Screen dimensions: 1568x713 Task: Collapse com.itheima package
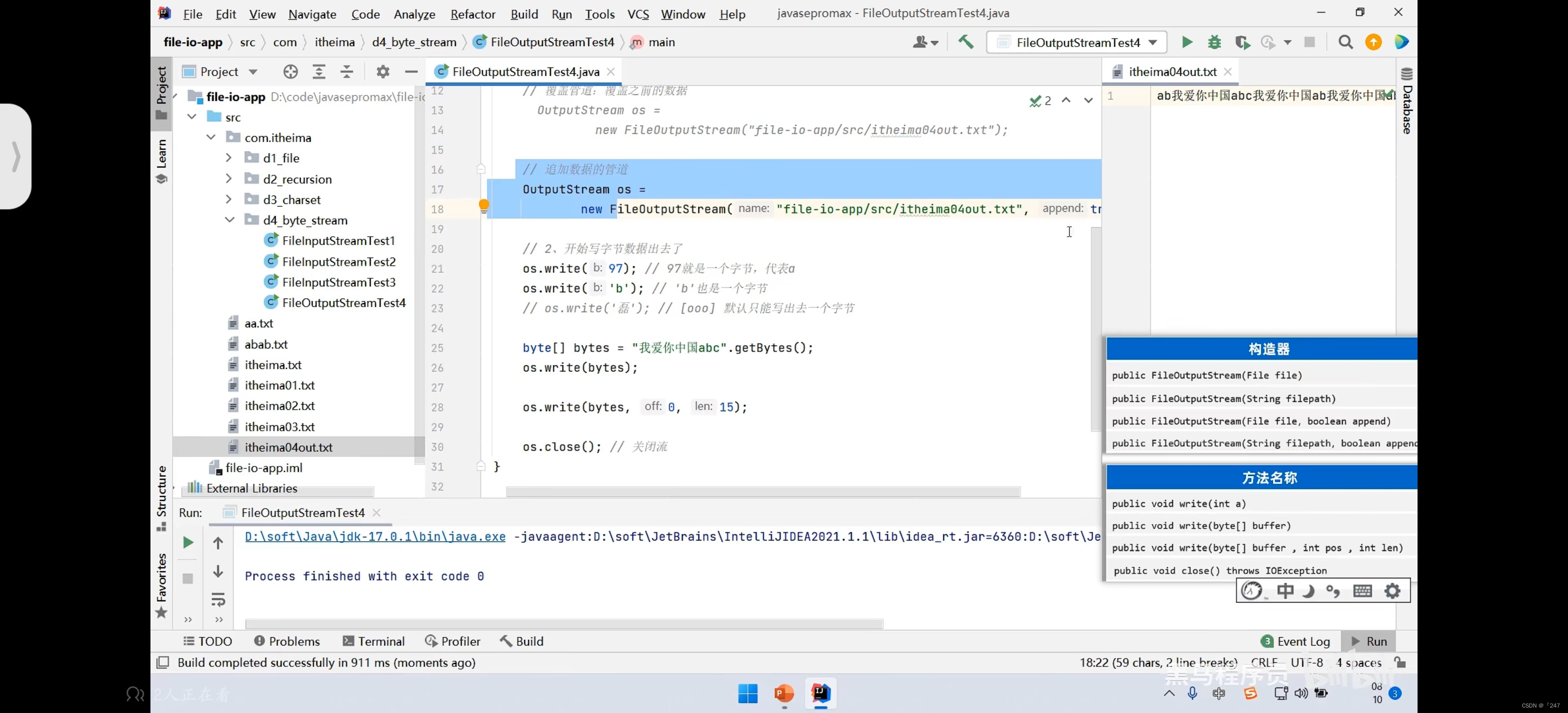pos(211,137)
